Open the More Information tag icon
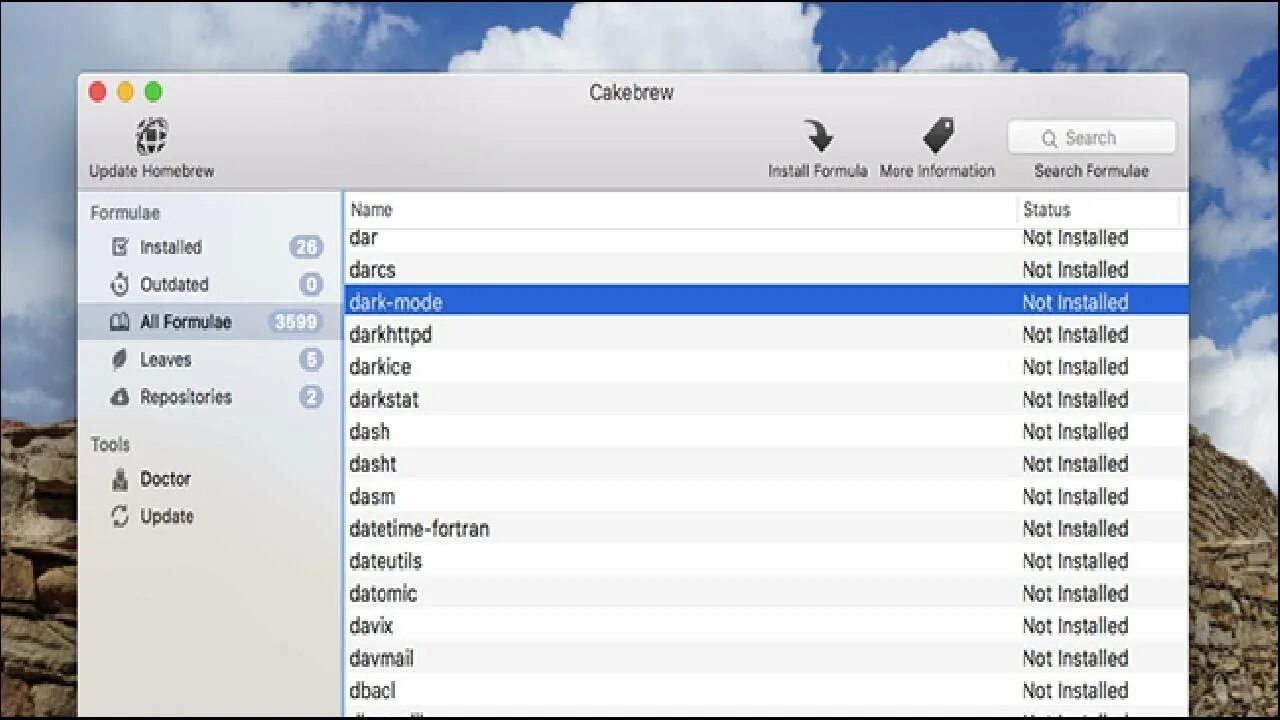The height and width of the screenshot is (720, 1280). pyautogui.click(x=938, y=135)
